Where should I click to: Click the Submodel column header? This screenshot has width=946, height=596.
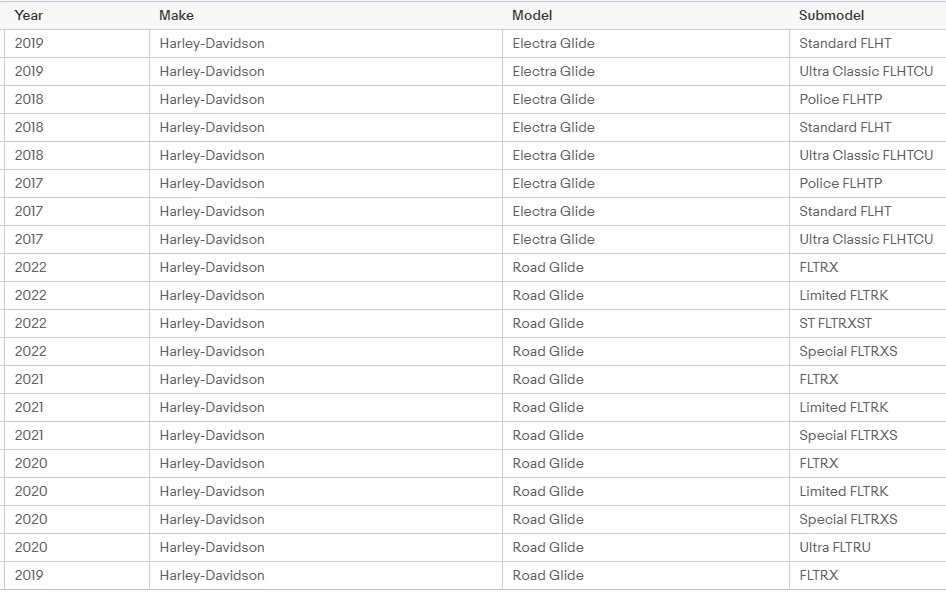(x=868, y=16)
